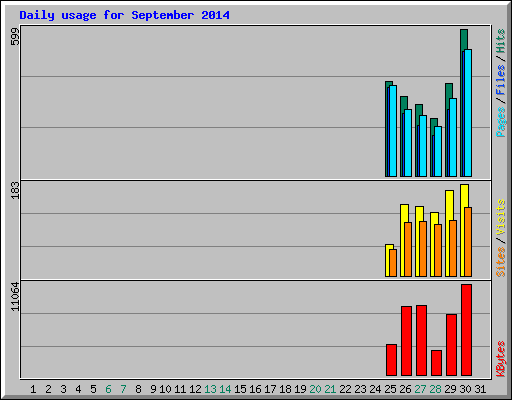The height and width of the screenshot is (400, 512).
Task: Click the 'Sites' legend label
Action: (x=501, y=262)
